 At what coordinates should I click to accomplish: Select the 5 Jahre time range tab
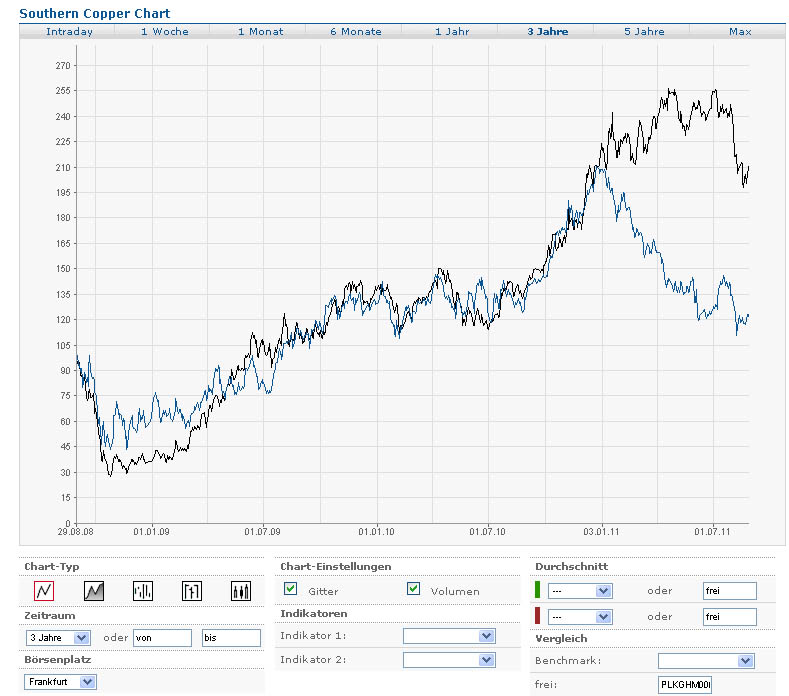point(644,31)
